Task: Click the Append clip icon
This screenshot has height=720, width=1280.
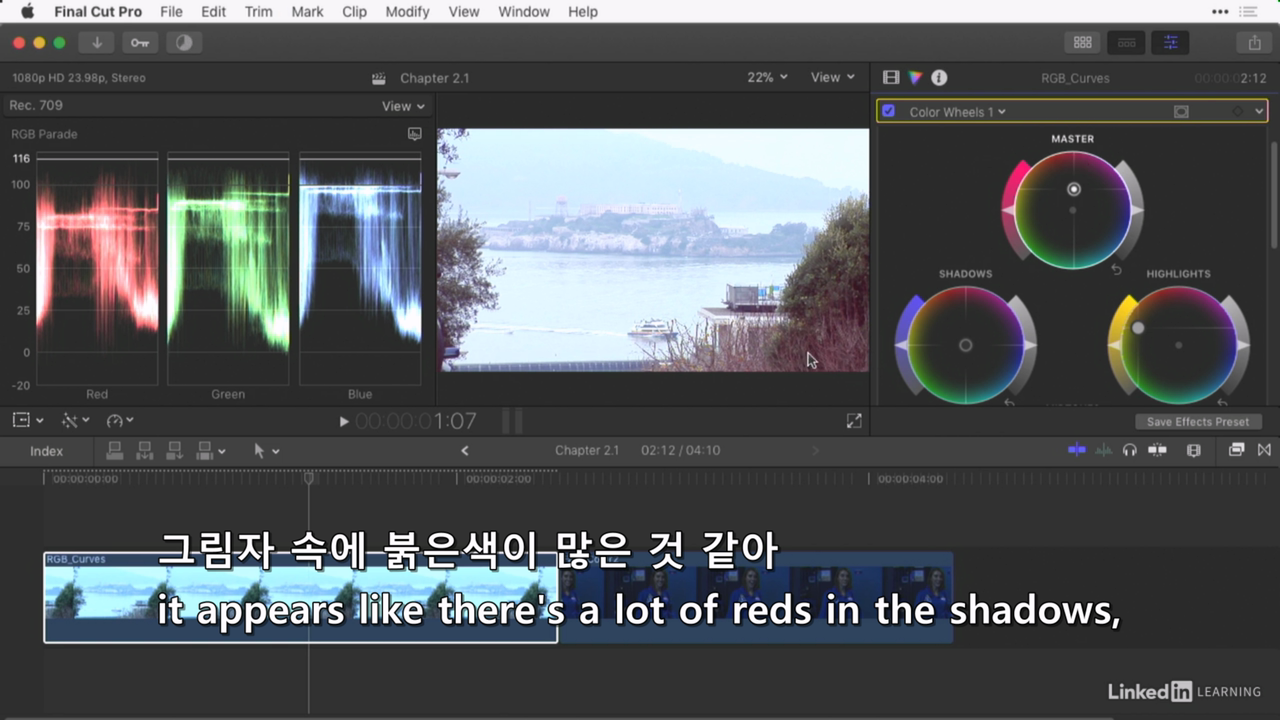Action: [x=175, y=451]
